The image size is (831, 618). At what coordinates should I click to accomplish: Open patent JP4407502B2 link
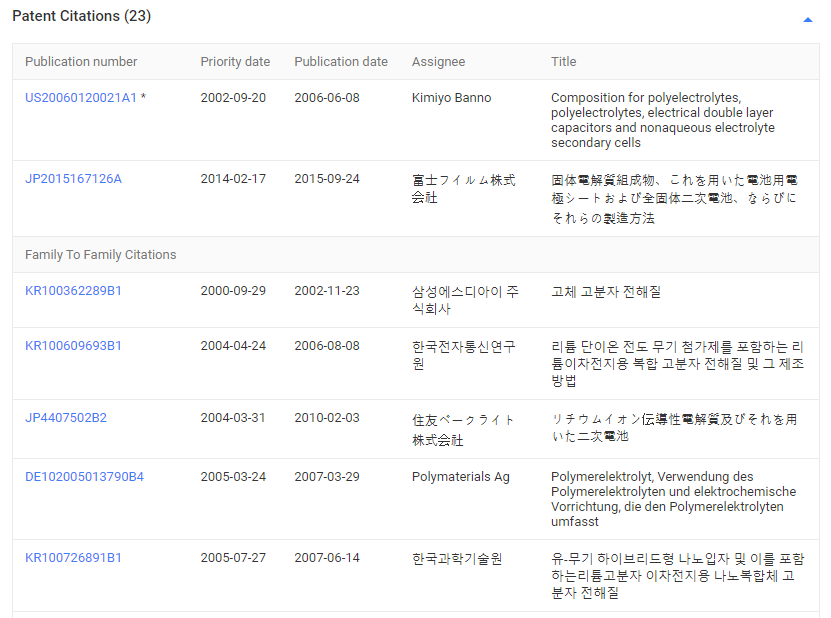tap(66, 418)
